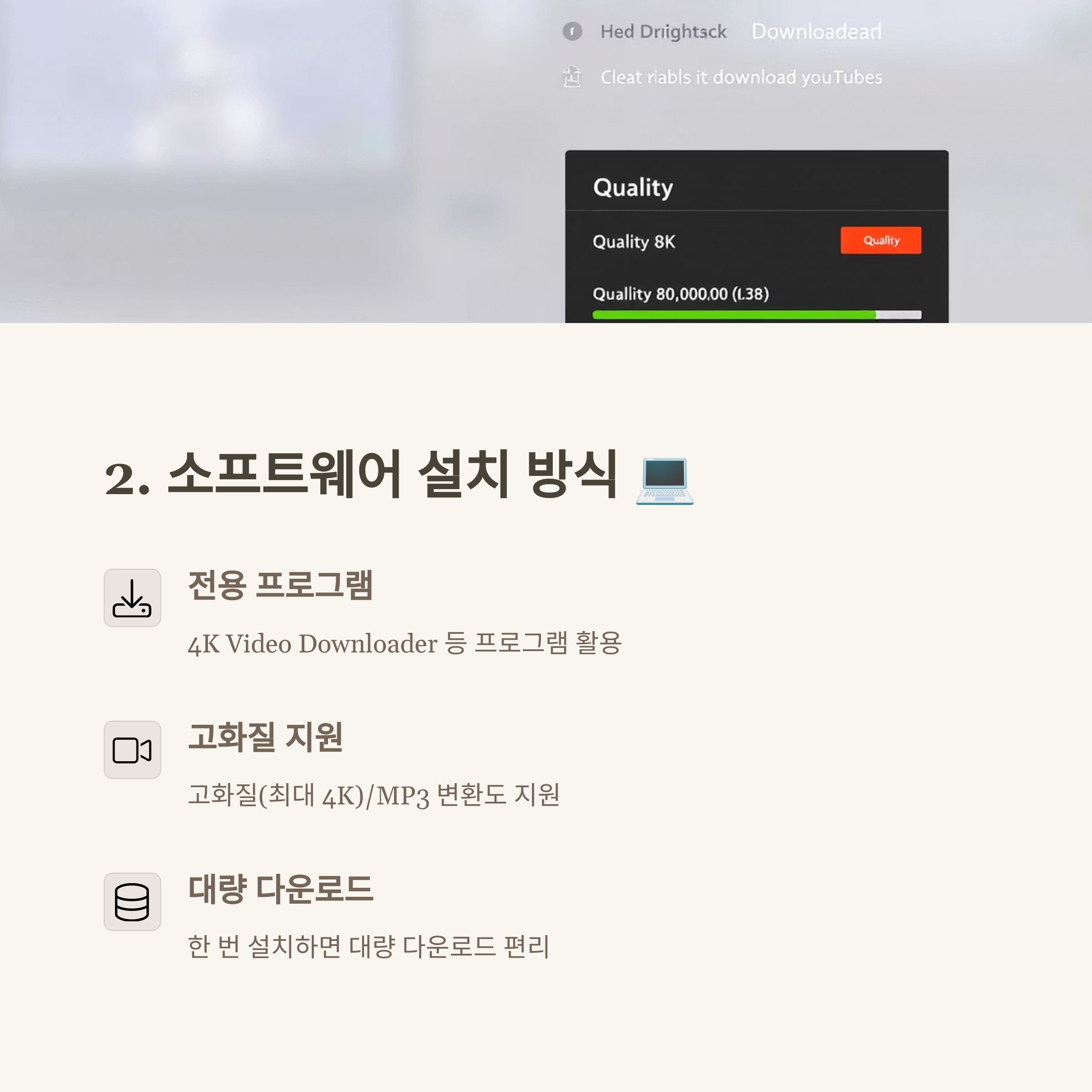The image size is (1092, 1092).
Task: Click the Quality 8K row label
Action: (634, 242)
